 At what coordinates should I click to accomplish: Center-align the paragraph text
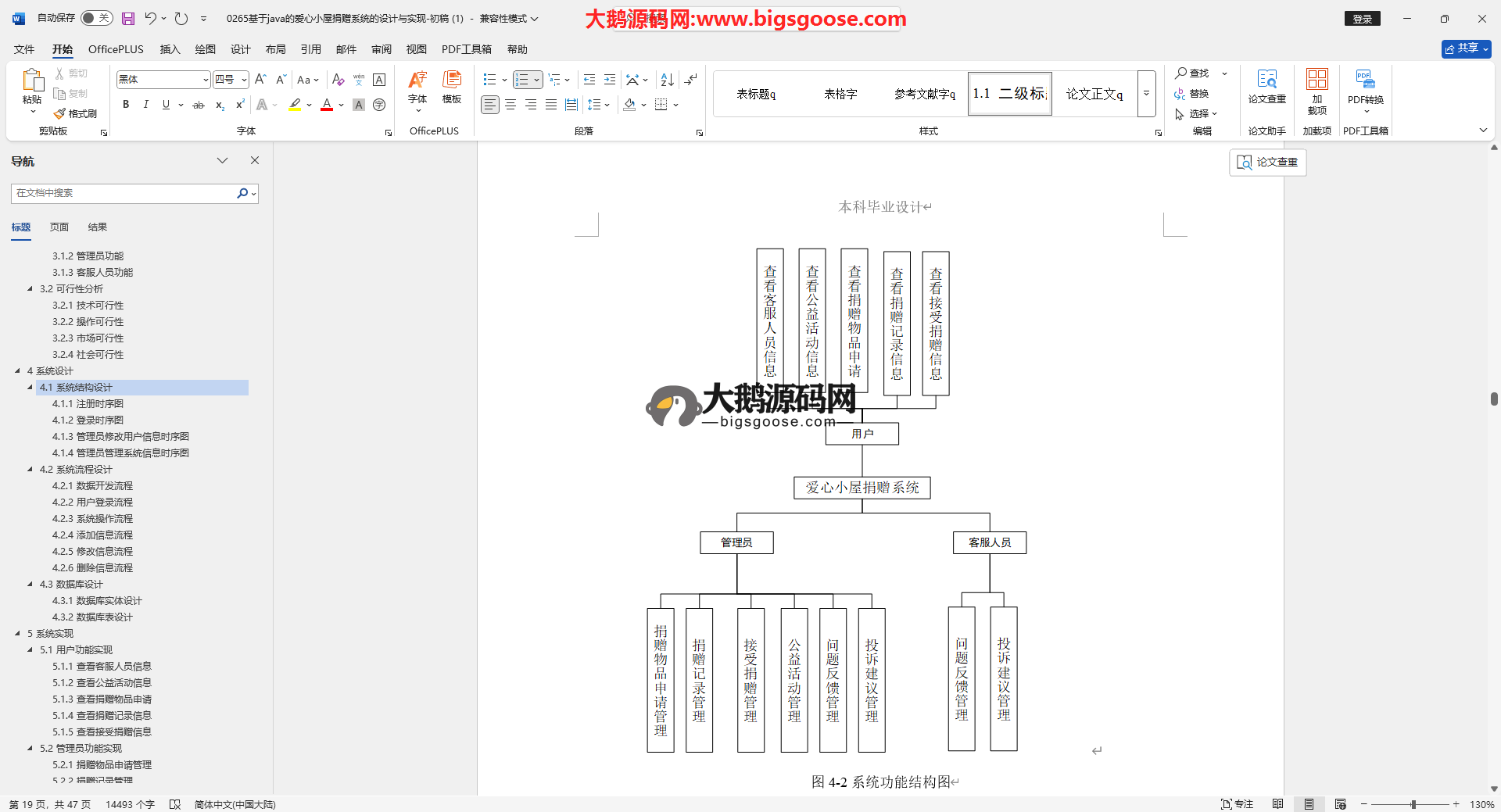pos(510,105)
